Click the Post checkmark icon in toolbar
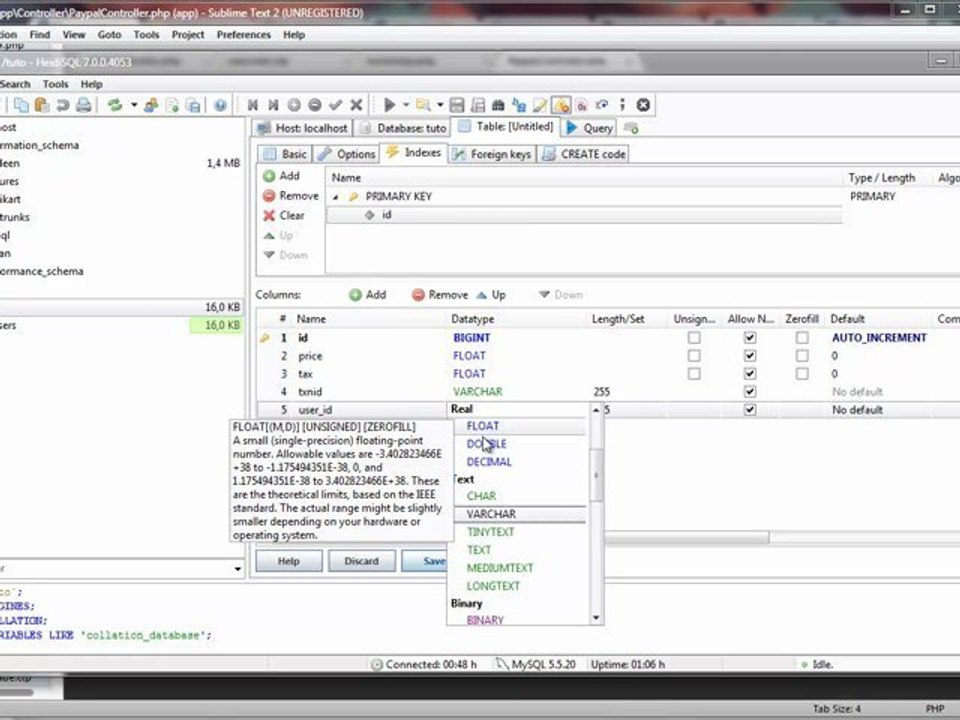Image resolution: width=960 pixels, height=720 pixels. (x=336, y=105)
